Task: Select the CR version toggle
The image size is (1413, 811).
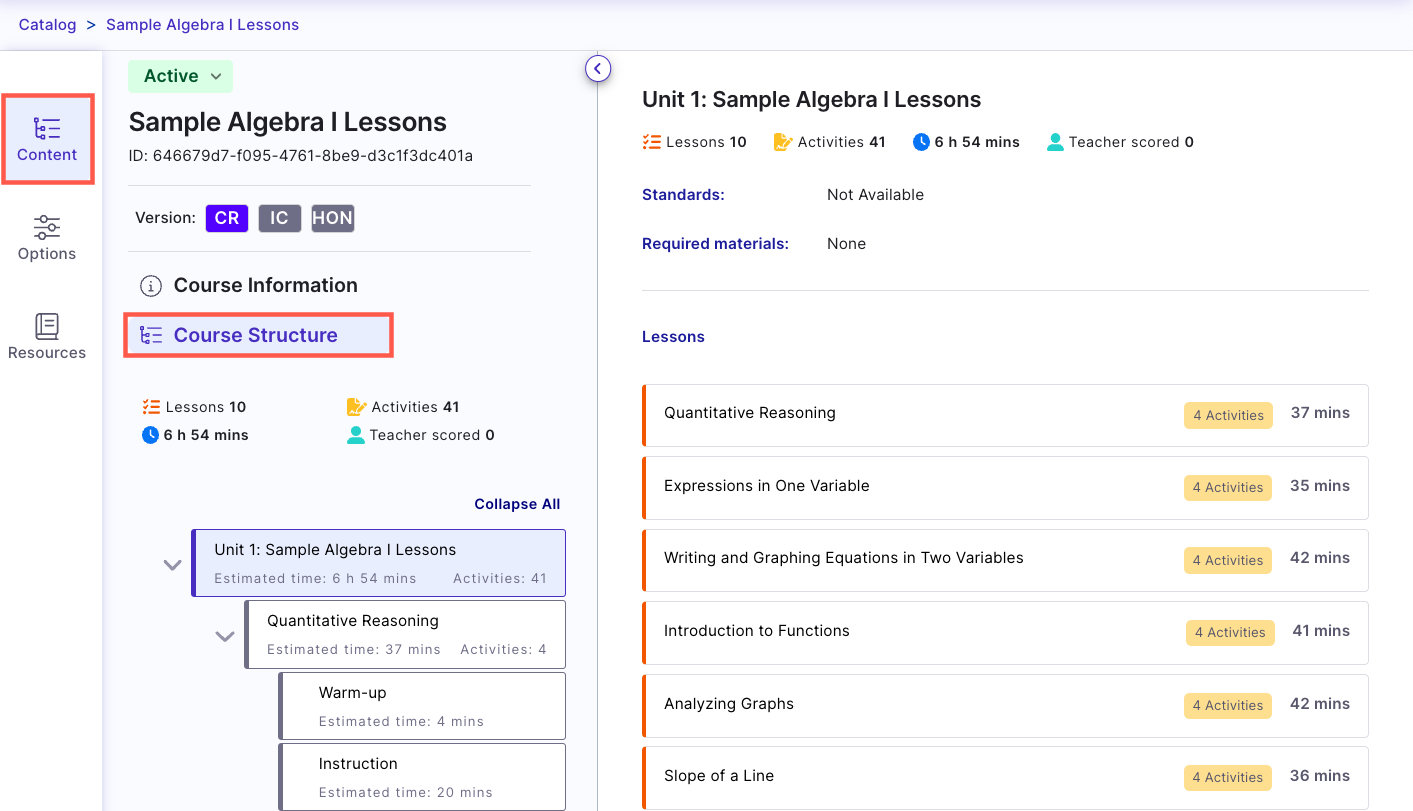Action: point(227,218)
